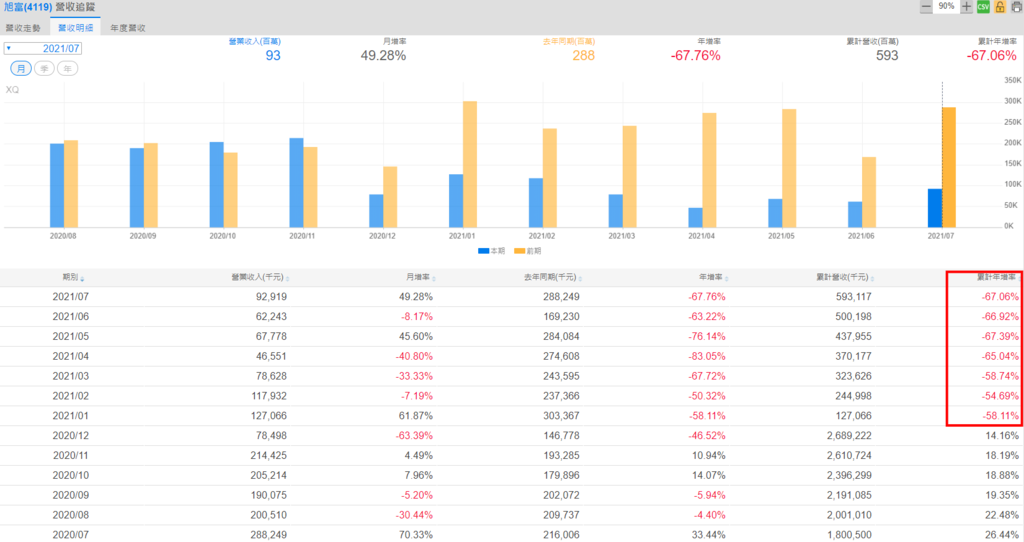Screen dimensions: 1024x542
Task: Click the 旭富(4119) stock name link
Action: (28, 7)
